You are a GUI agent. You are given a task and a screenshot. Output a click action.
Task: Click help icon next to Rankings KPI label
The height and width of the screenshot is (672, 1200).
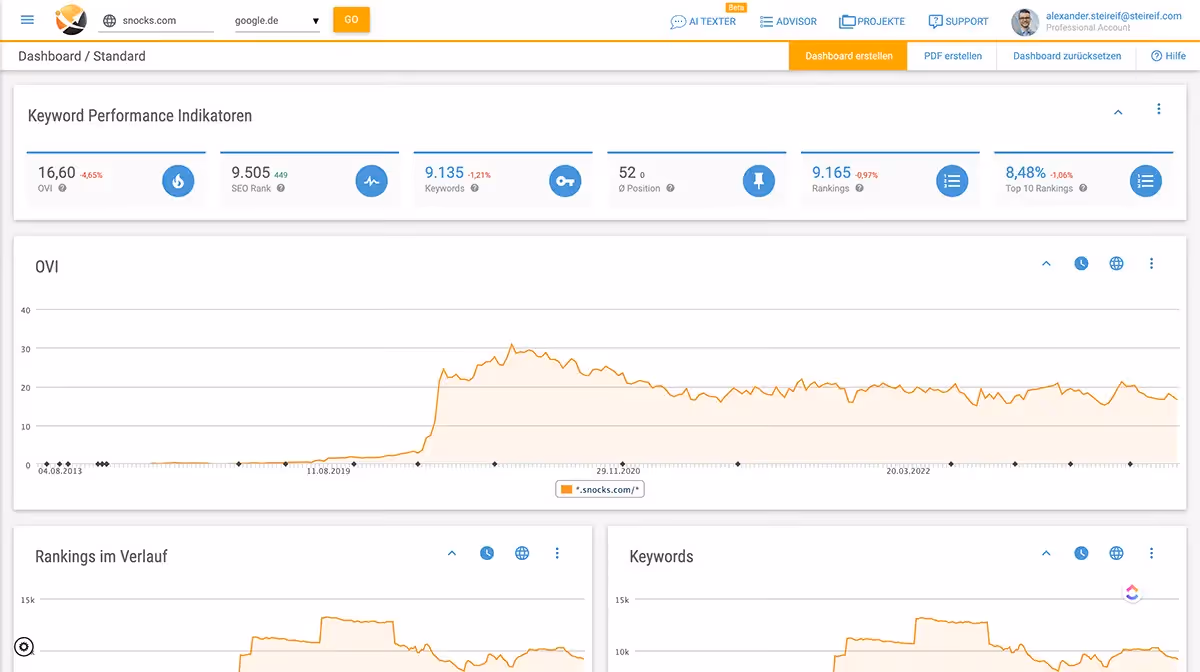(x=859, y=188)
